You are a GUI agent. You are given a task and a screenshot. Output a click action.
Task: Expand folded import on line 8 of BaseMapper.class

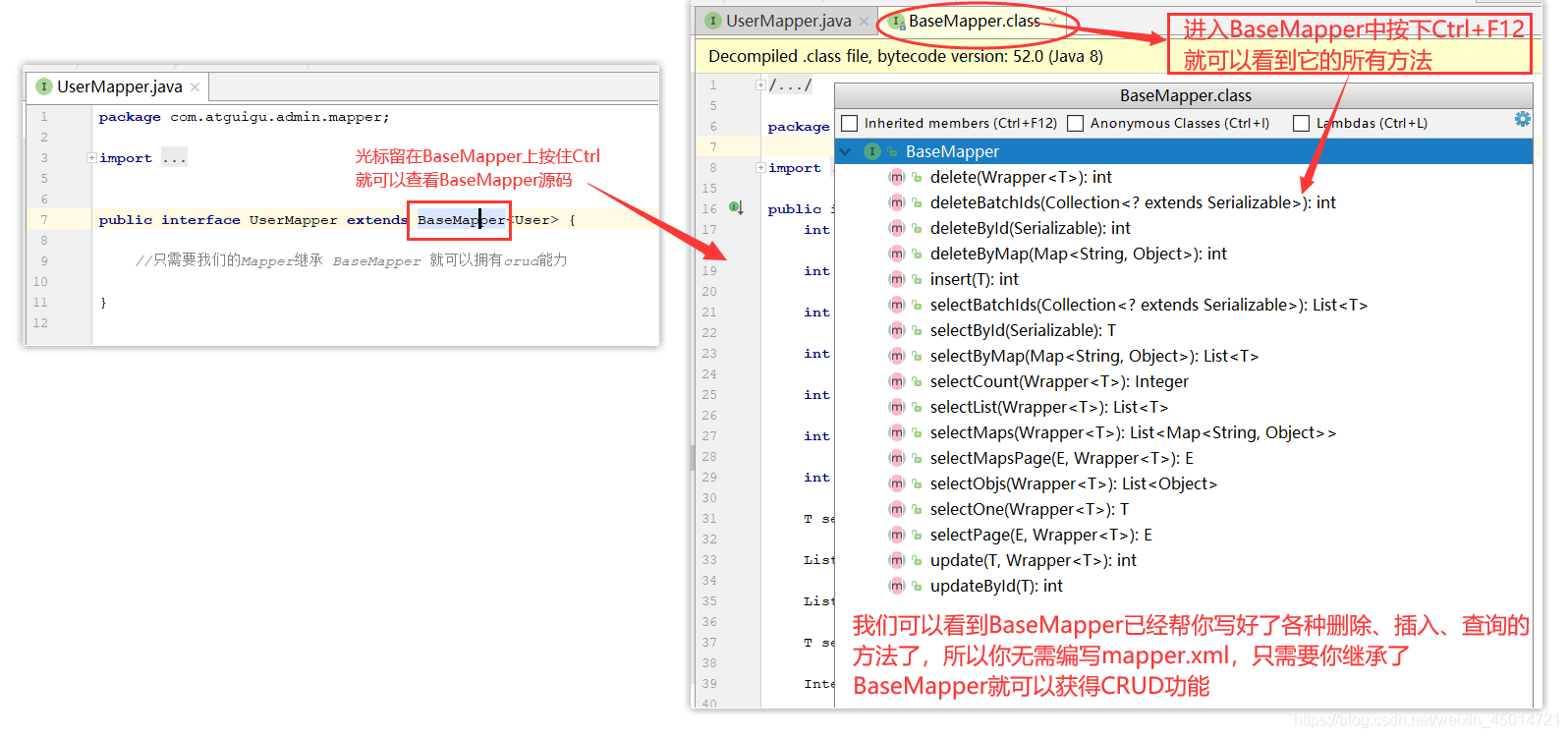click(x=760, y=167)
